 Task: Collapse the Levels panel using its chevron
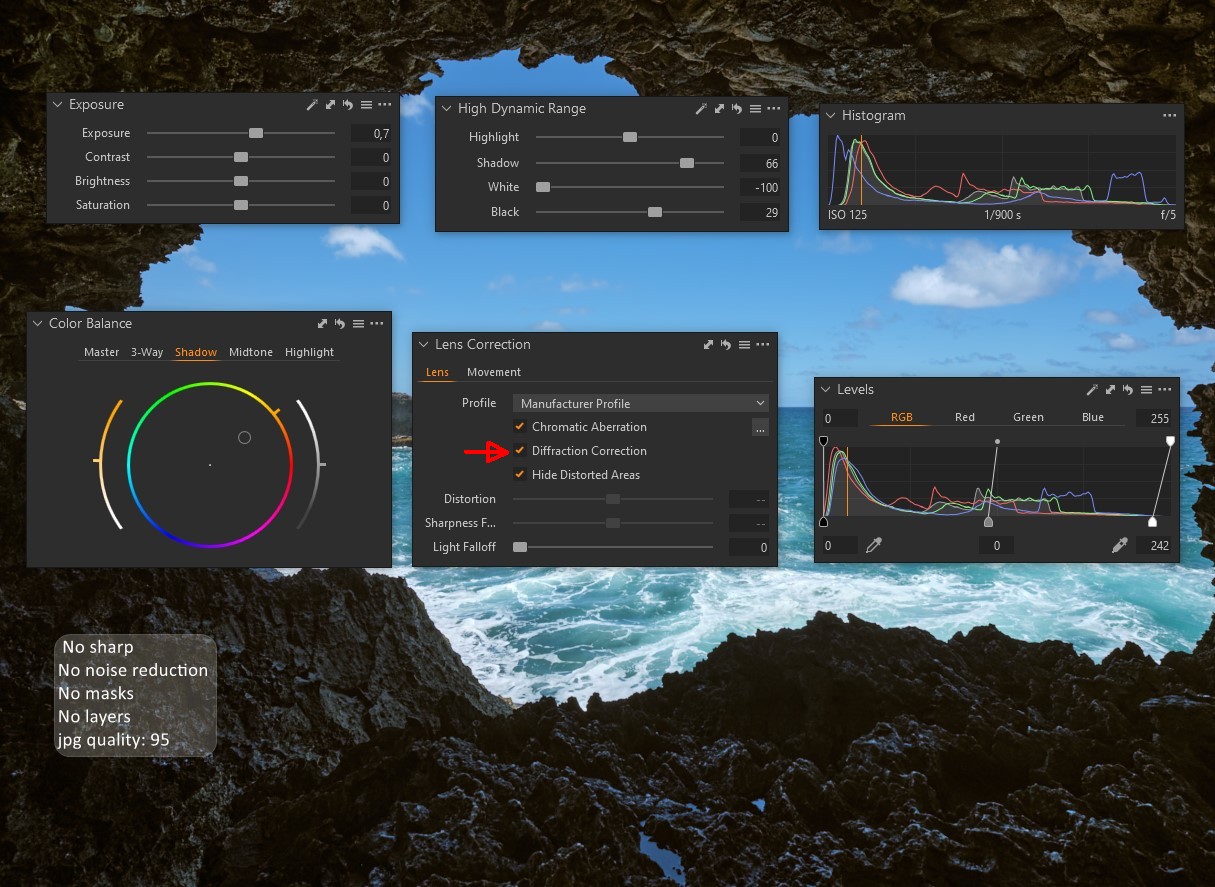tap(825, 390)
